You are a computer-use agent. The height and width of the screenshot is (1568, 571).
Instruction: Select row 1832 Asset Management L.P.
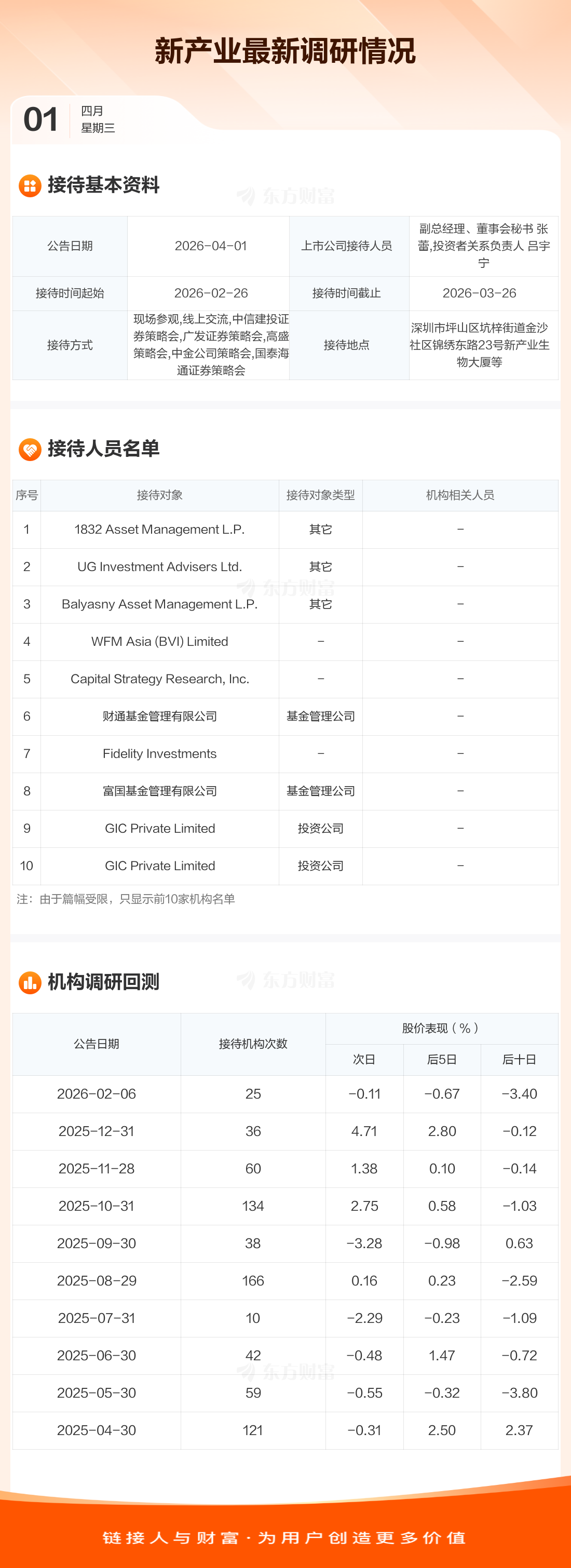click(x=285, y=530)
